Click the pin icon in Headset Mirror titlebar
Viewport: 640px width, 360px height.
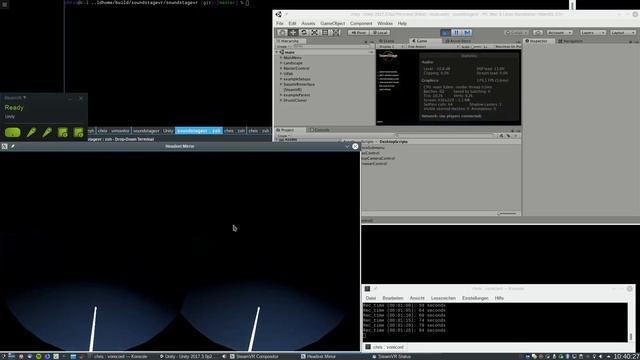(13, 146)
